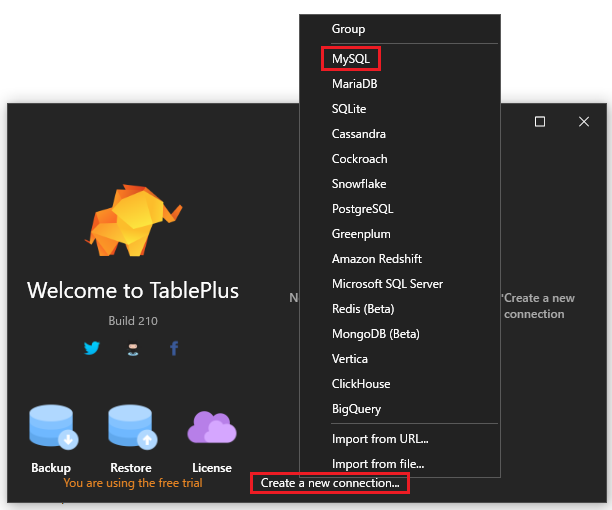Screen dimensions: 612x510
Task: Select BigQuery connection type
Action: click(400, 409)
